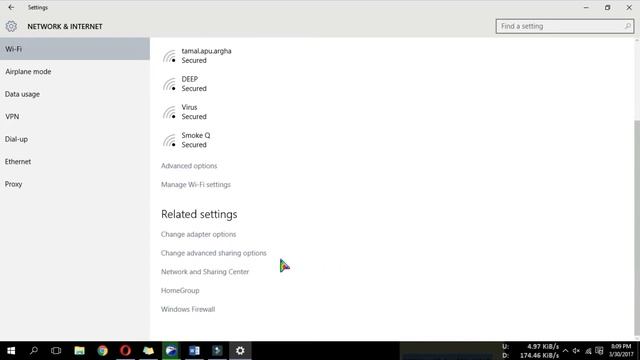Screen dimensions: 640x360
Task: Click the gear icon beside Network & Internet
Action: (11, 27)
